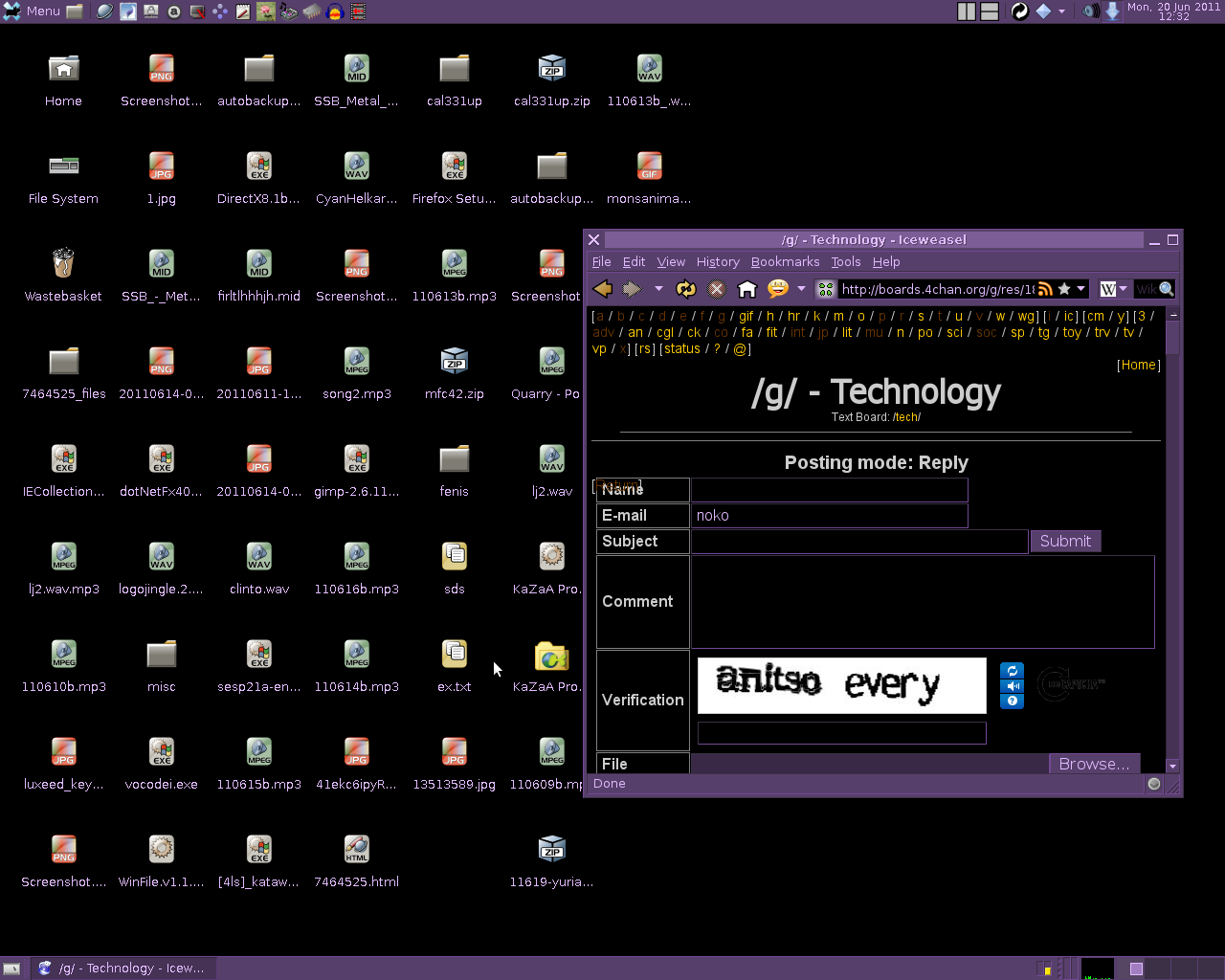The height and width of the screenshot is (980, 1225).
Task: Click the horizontal tile window layout icon
Action: tap(990, 11)
